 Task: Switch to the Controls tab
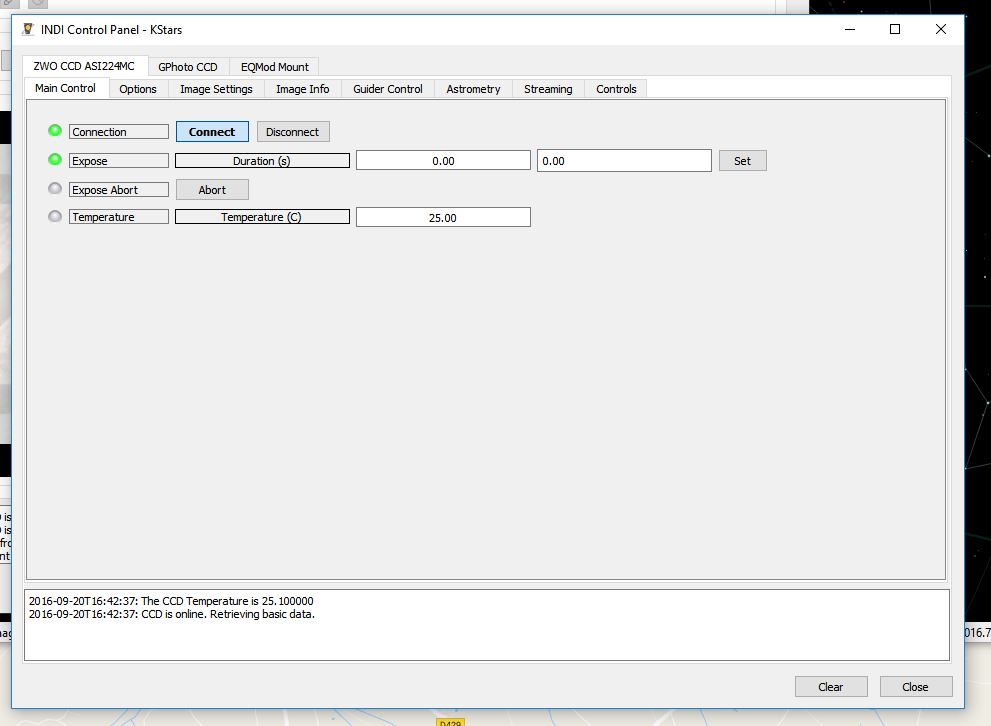point(616,89)
